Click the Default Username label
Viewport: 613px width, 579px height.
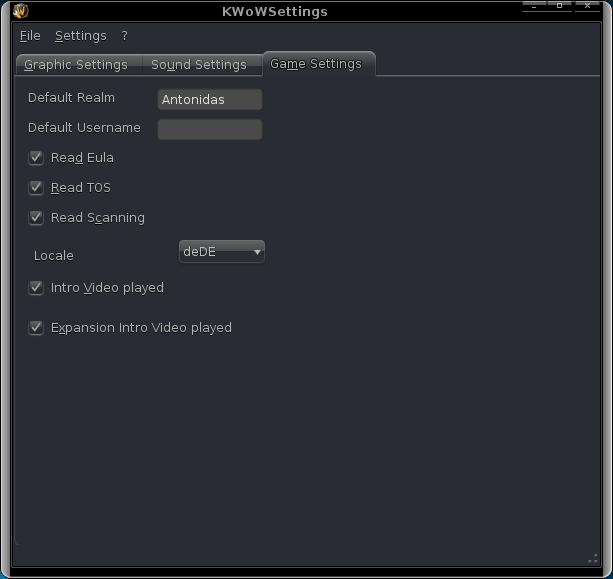(x=84, y=127)
